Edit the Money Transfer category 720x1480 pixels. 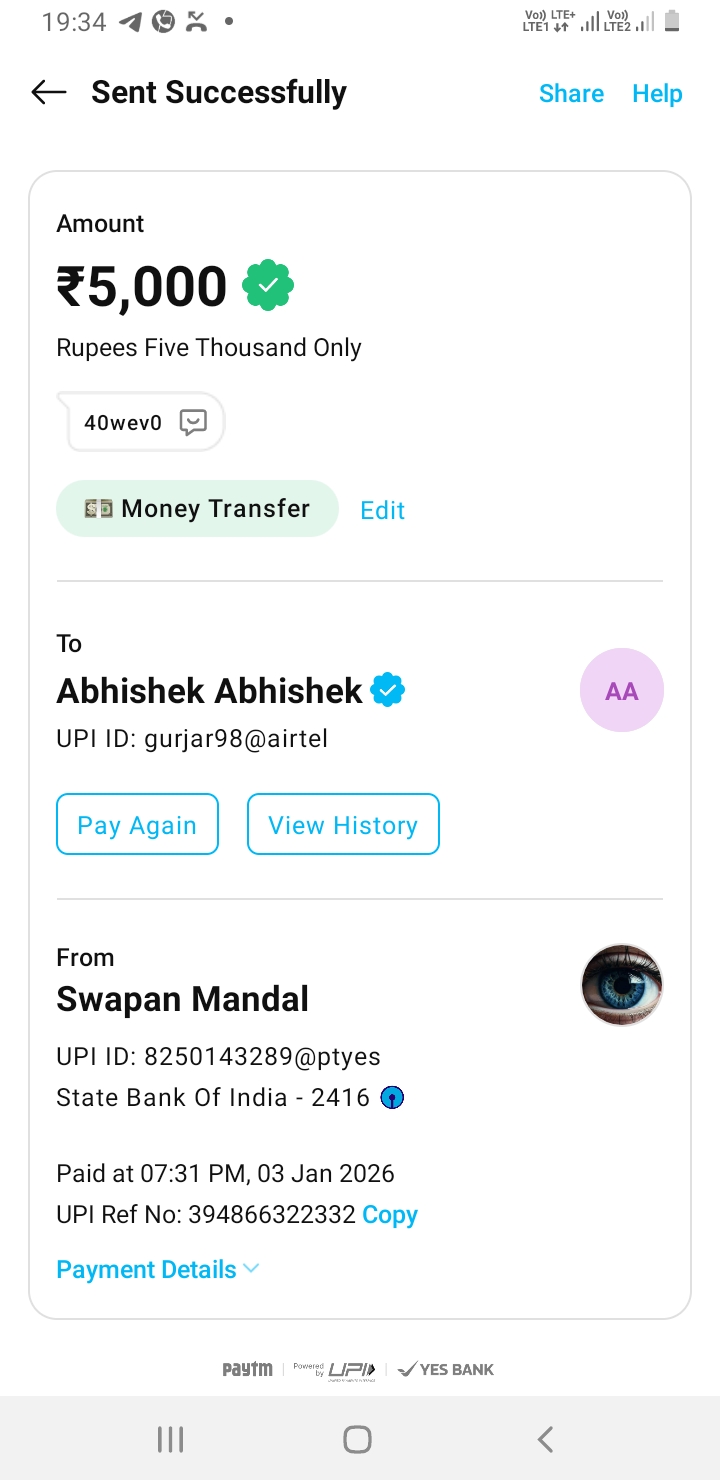click(x=382, y=510)
